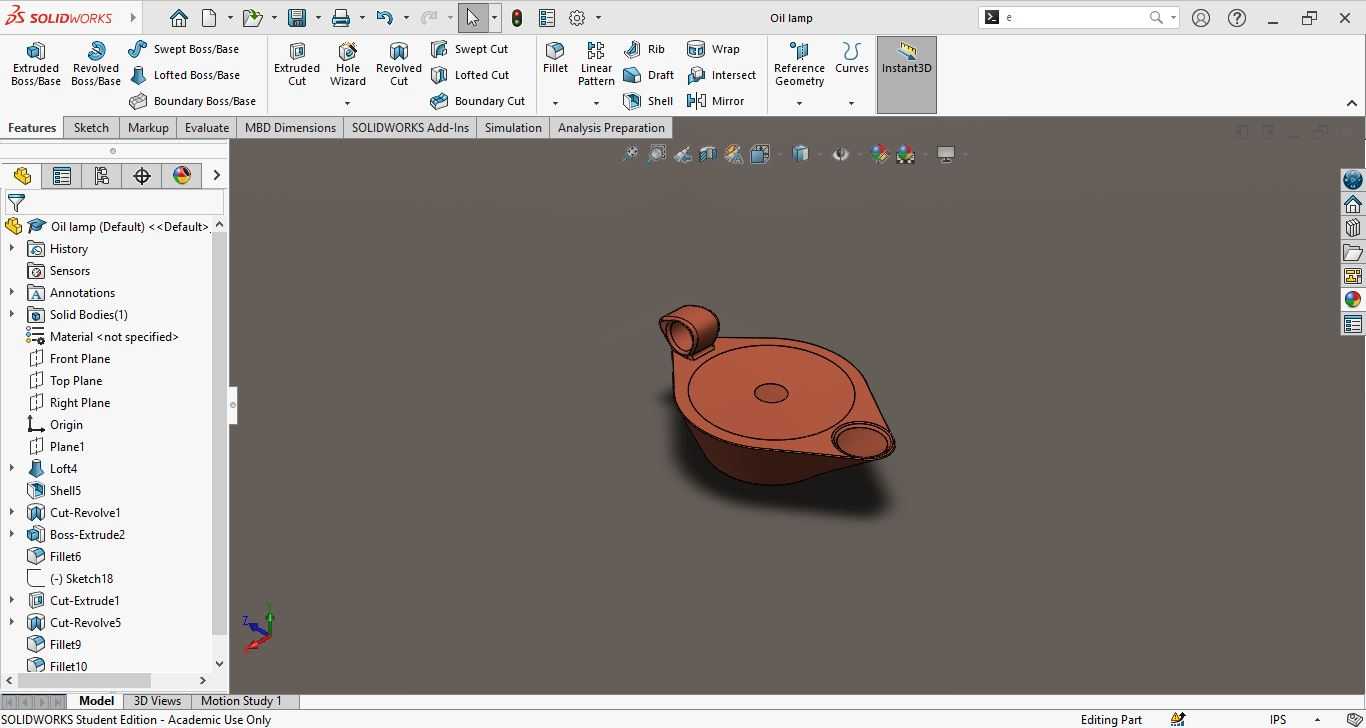Choose Boundary Boss/Base feature

click(x=192, y=101)
